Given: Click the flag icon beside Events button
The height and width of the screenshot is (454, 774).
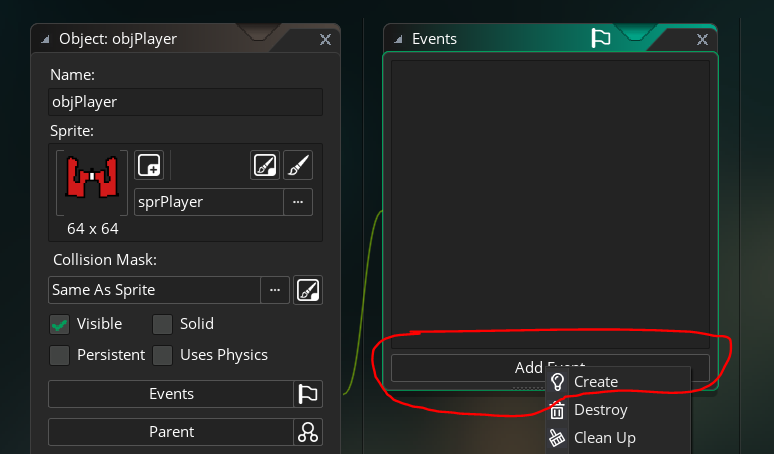Looking at the screenshot, I should [308, 394].
